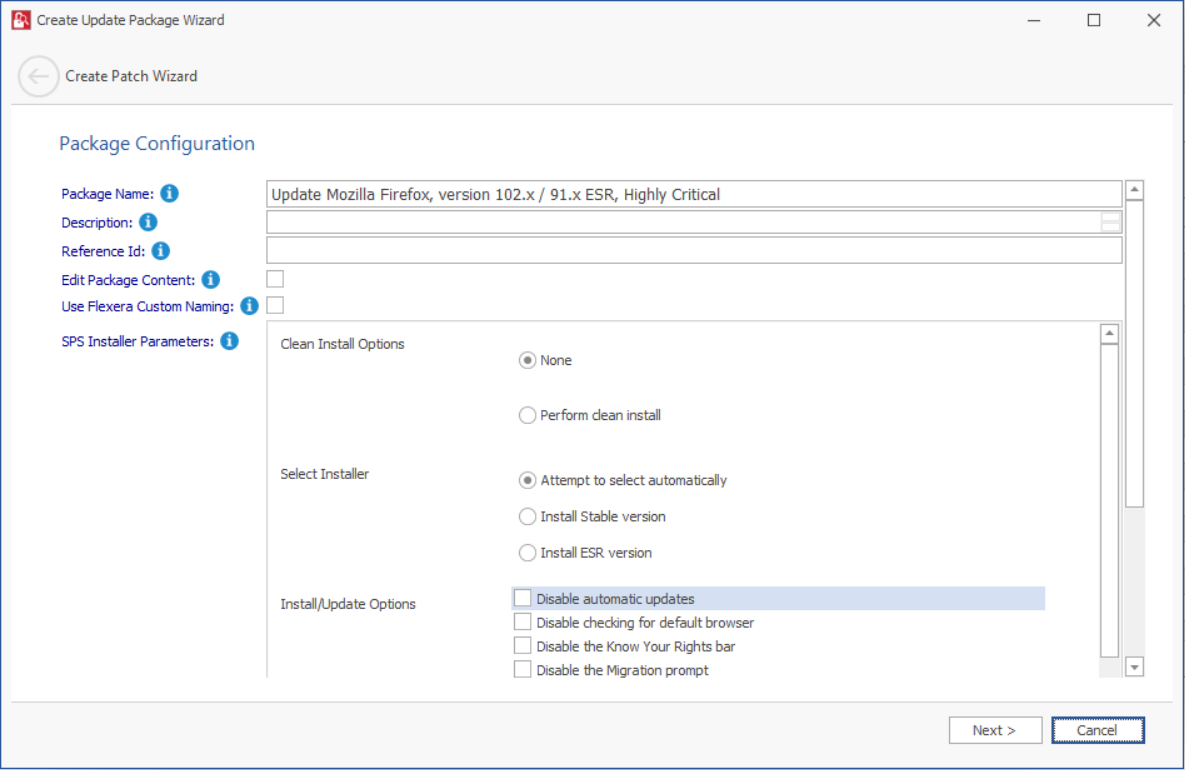Check Disable automatic updates option

click(x=523, y=598)
